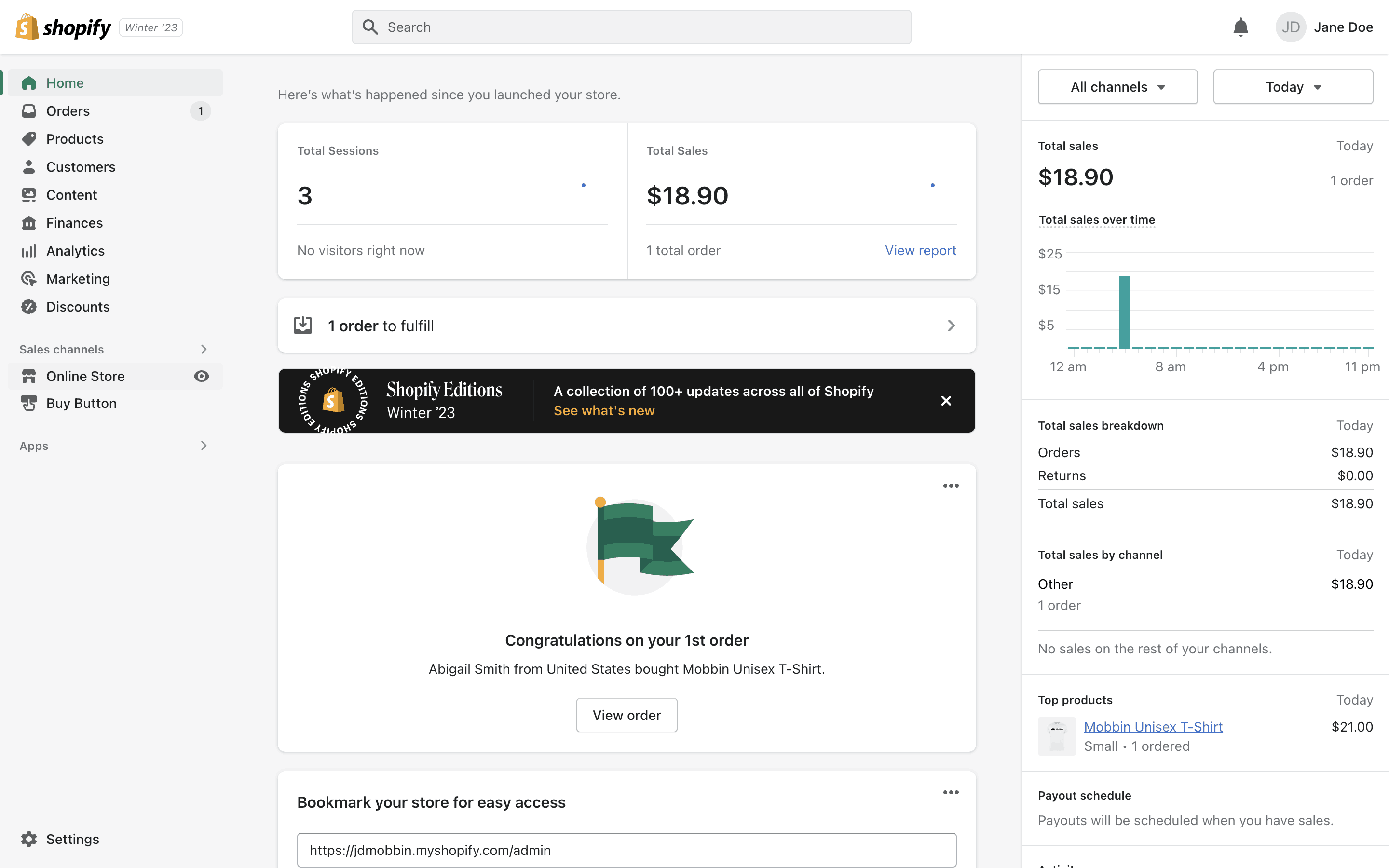Click the notifications bell icon

(1240, 27)
